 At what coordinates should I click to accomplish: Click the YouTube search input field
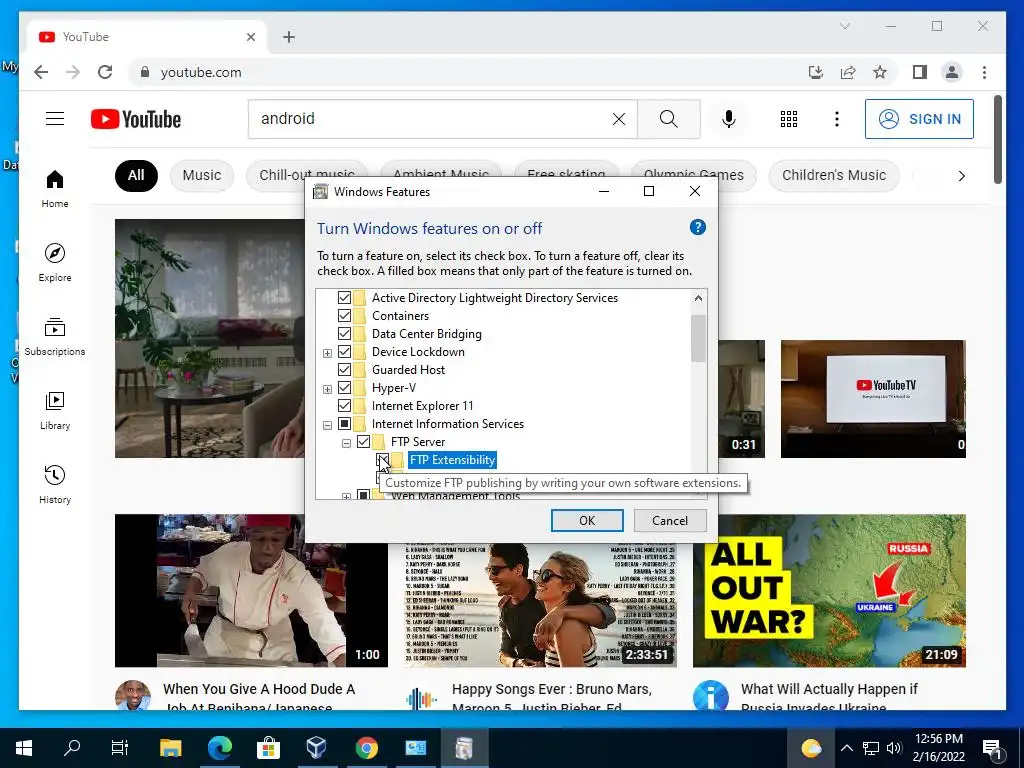pyautogui.click(x=434, y=119)
